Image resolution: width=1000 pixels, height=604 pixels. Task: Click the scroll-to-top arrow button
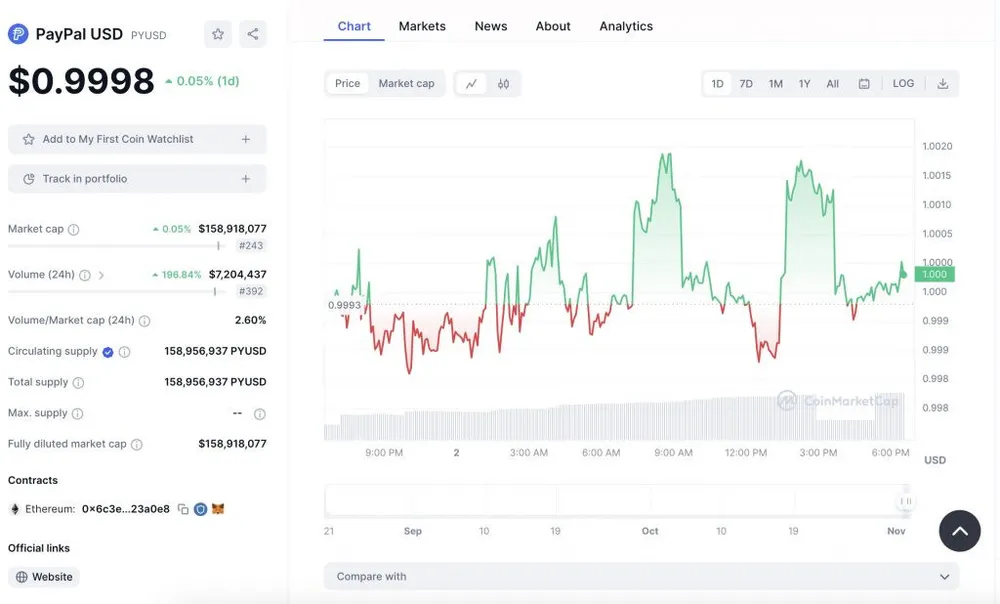pos(959,531)
